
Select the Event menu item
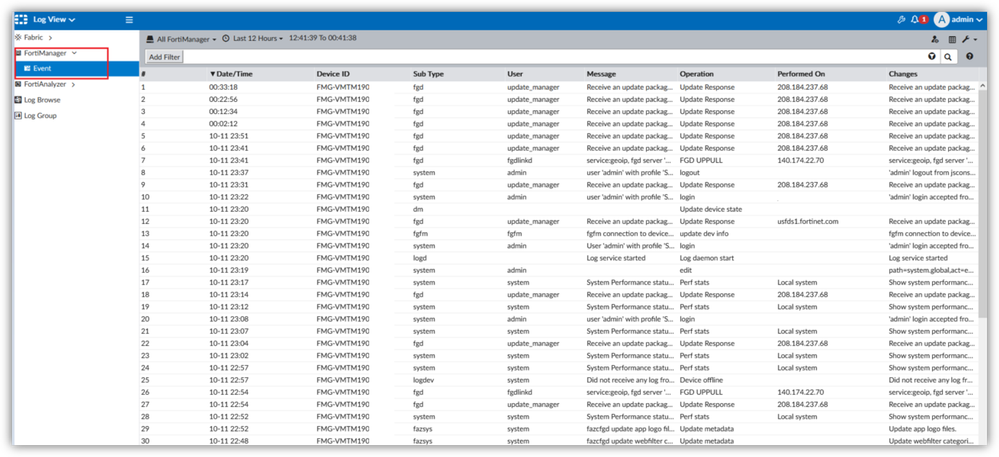coord(76,68)
